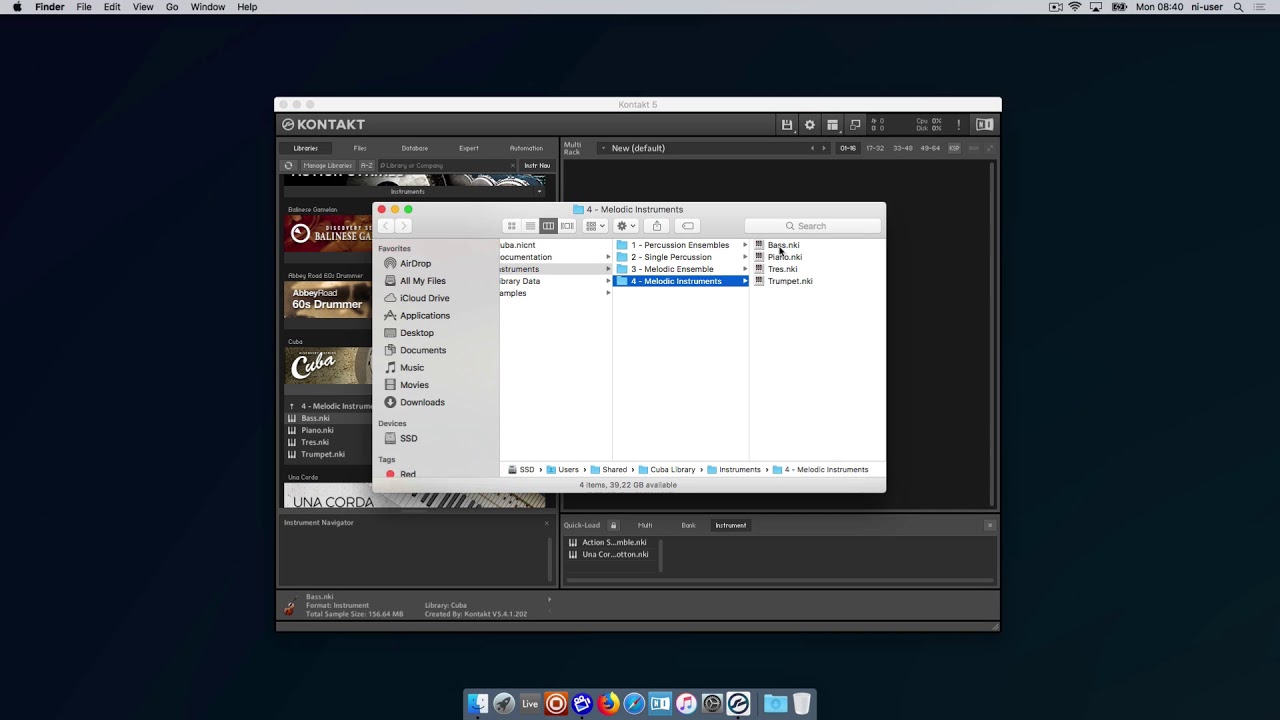Open Safari from the Dock
The image size is (1280, 720).
pos(634,704)
